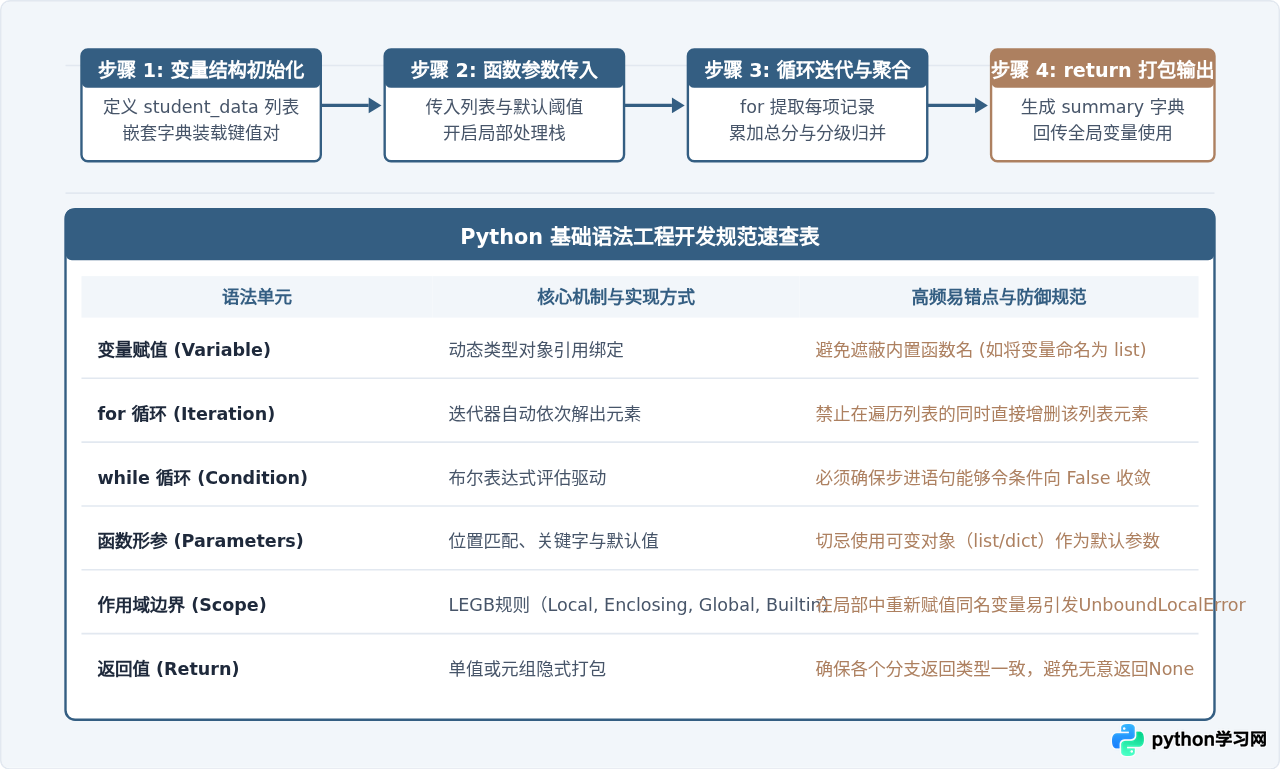Select the 作用域边界 (Scope) row label

[x=182, y=605]
